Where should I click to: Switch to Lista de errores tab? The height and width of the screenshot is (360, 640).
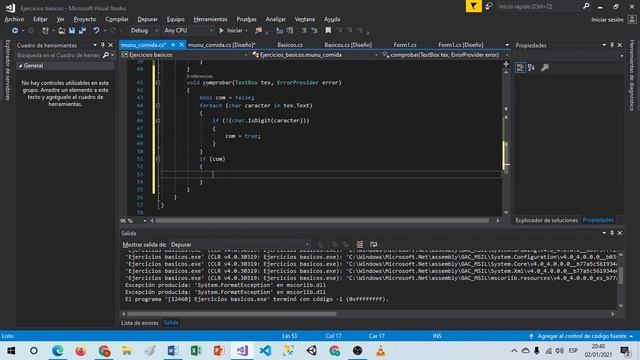point(140,323)
